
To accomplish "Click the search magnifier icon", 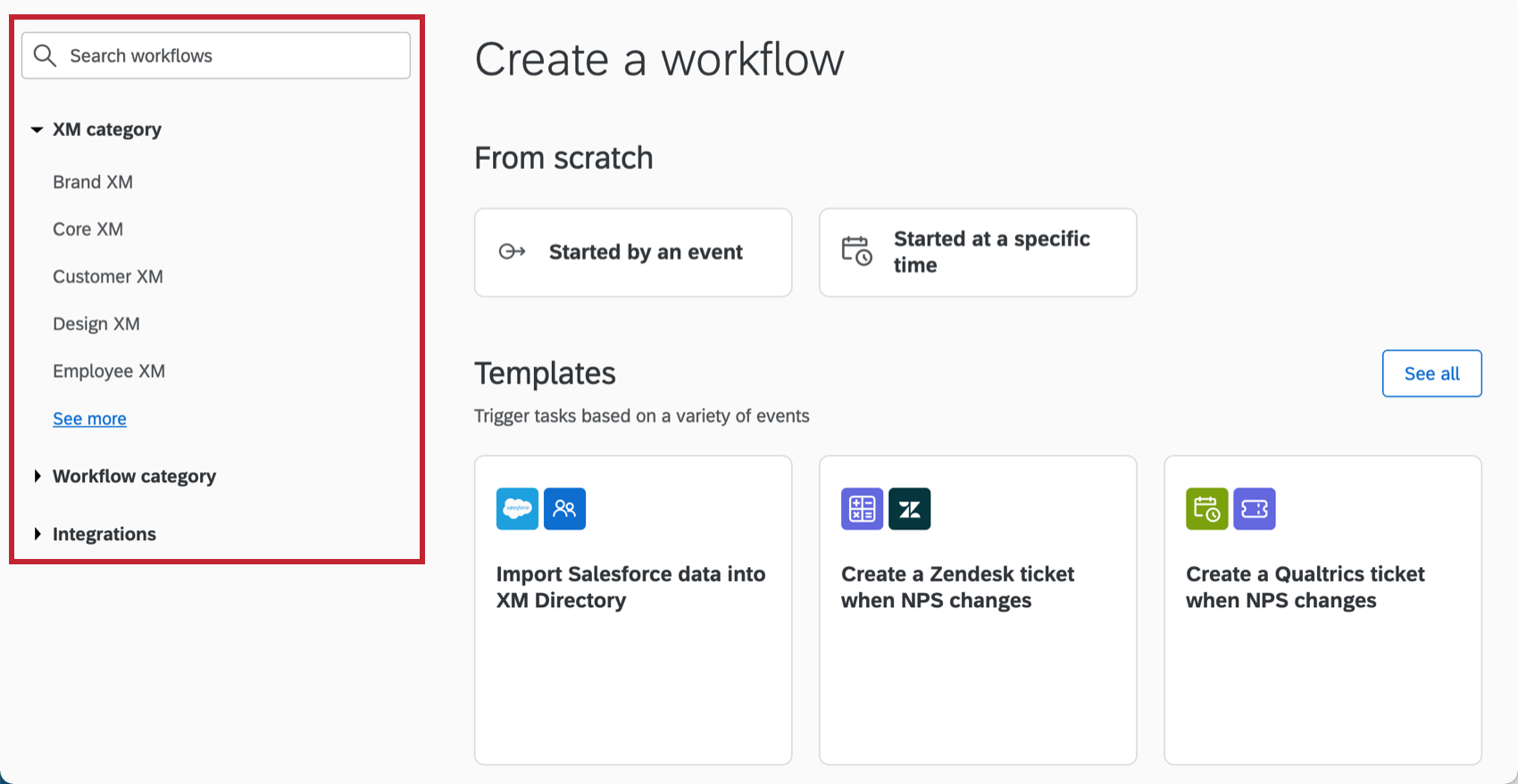I will pyautogui.click(x=45, y=55).
